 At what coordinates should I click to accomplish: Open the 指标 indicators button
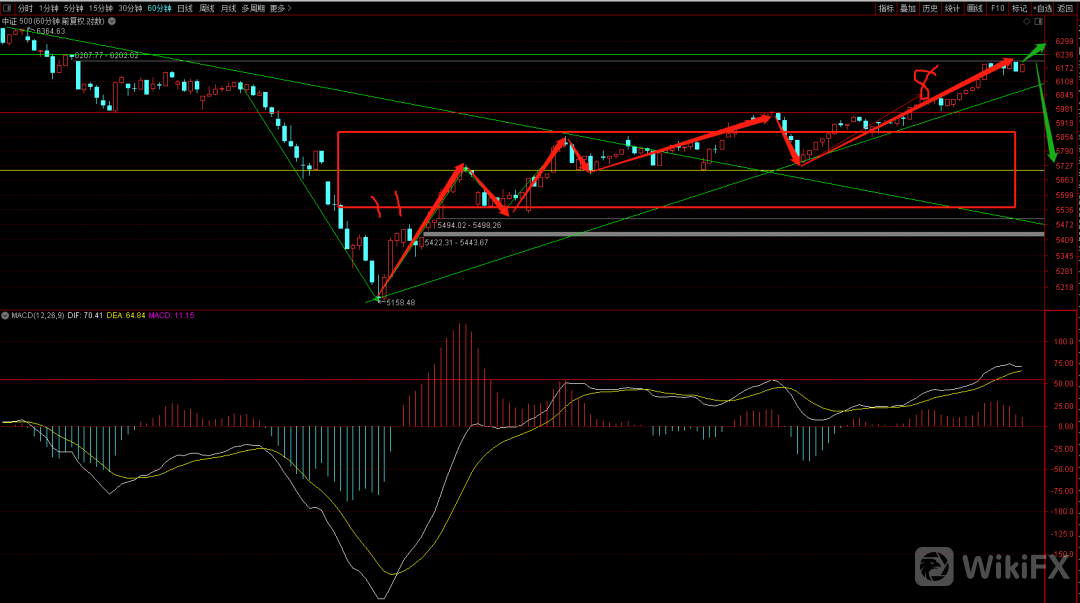(x=886, y=8)
